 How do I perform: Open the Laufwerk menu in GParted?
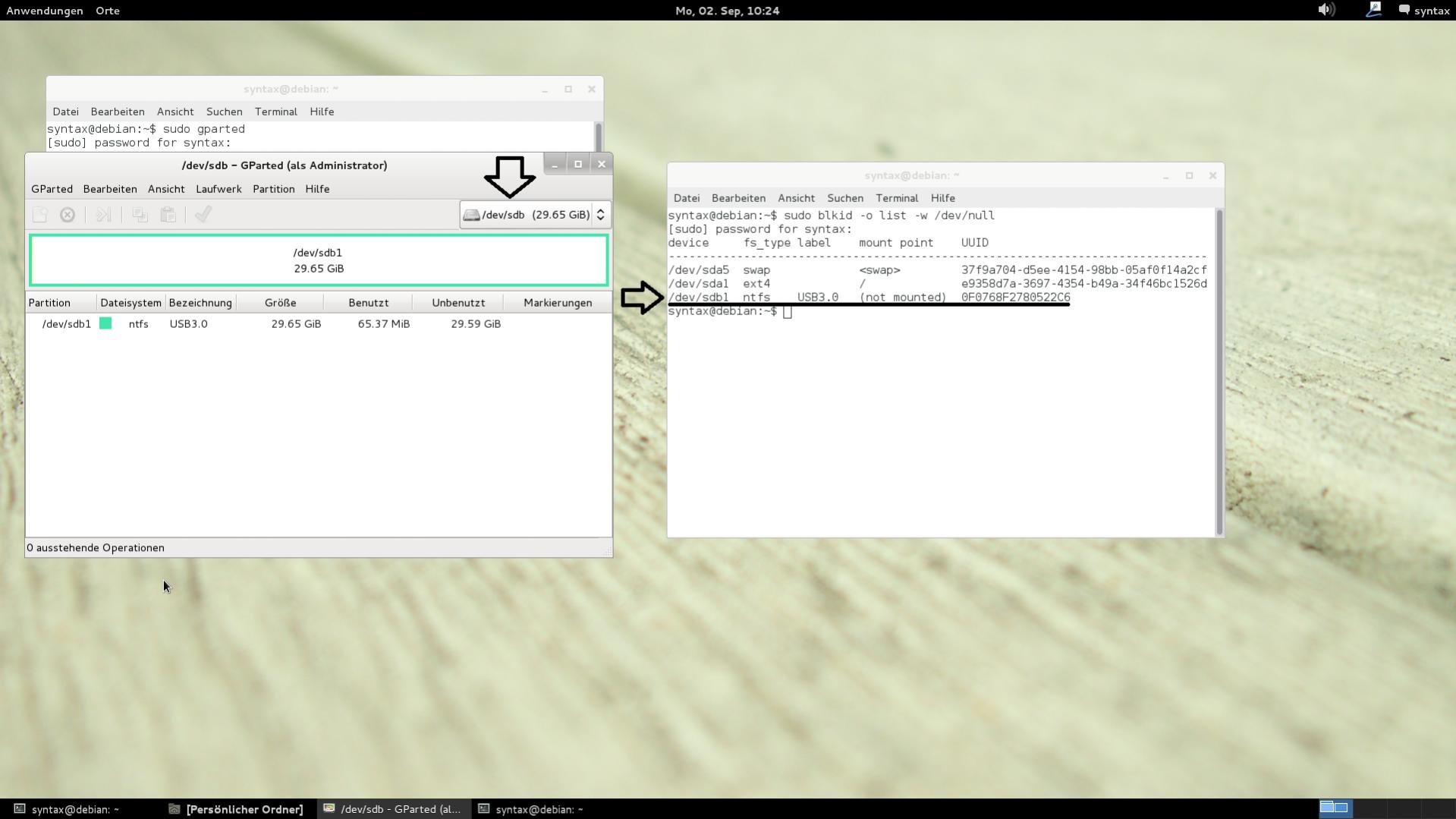pyautogui.click(x=219, y=189)
